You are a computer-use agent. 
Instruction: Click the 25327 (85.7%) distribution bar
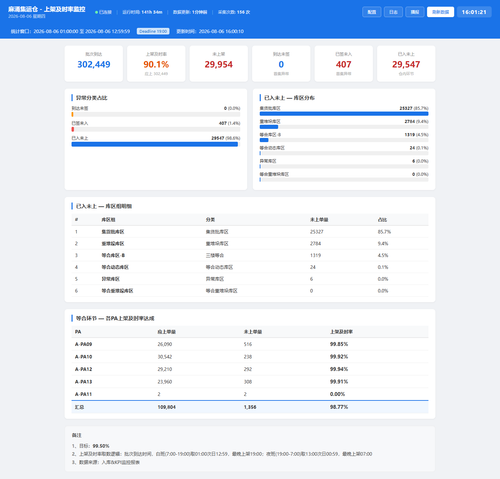344,114
